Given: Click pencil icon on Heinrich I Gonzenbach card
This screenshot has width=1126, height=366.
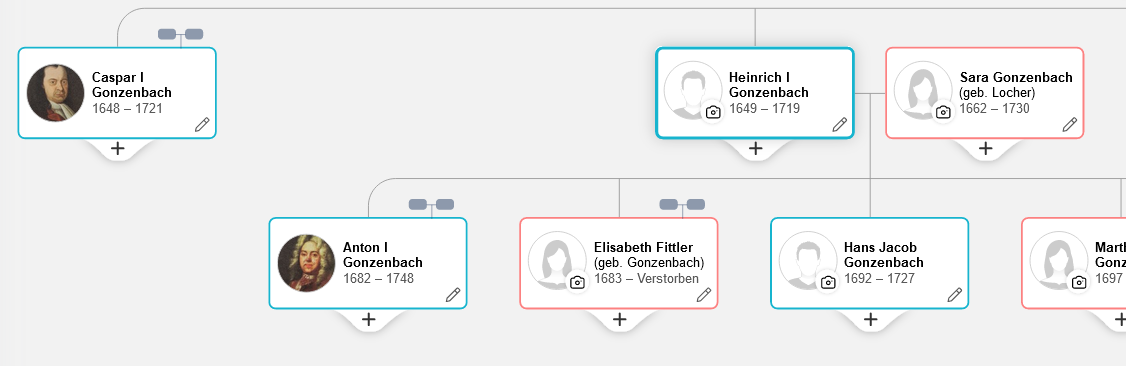Looking at the screenshot, I should pyautogui.click(x=839, y=125).
